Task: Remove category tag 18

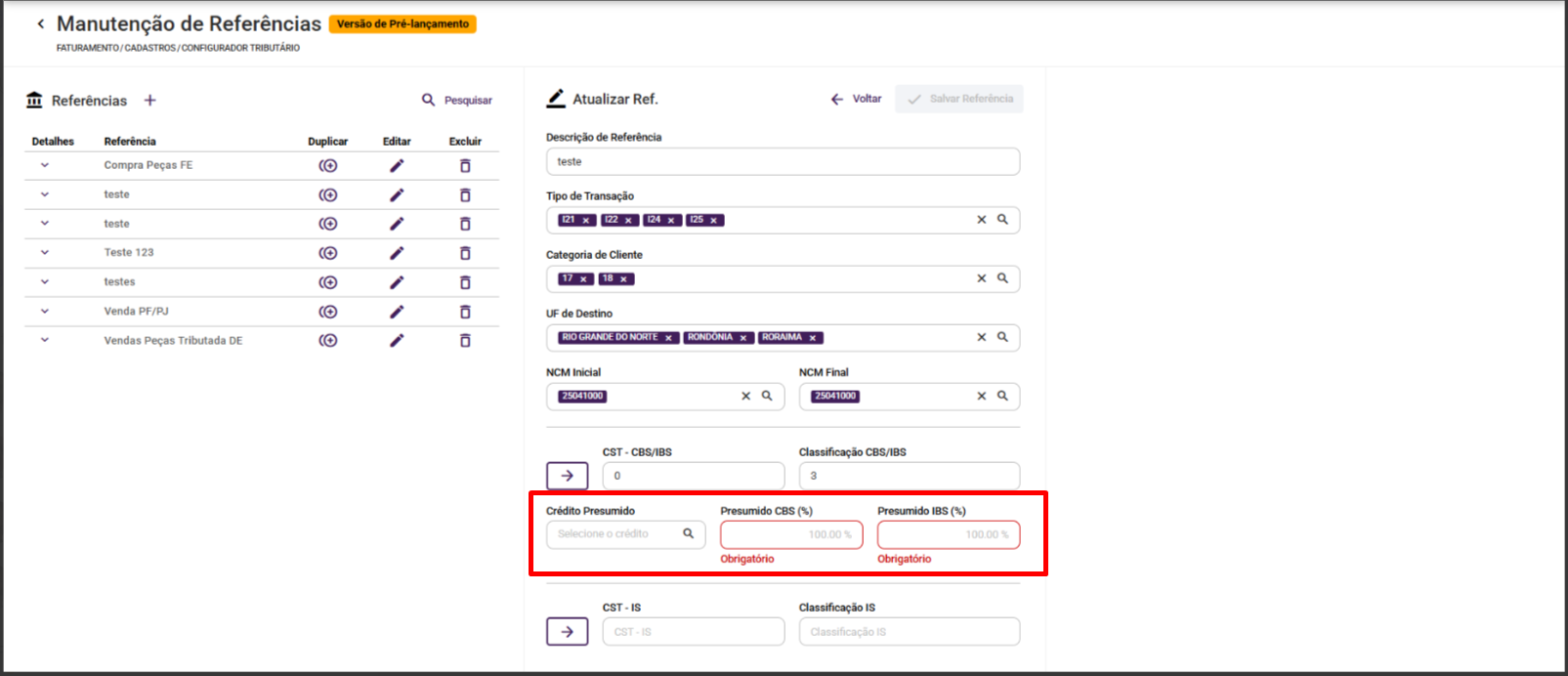Action: 623,279
